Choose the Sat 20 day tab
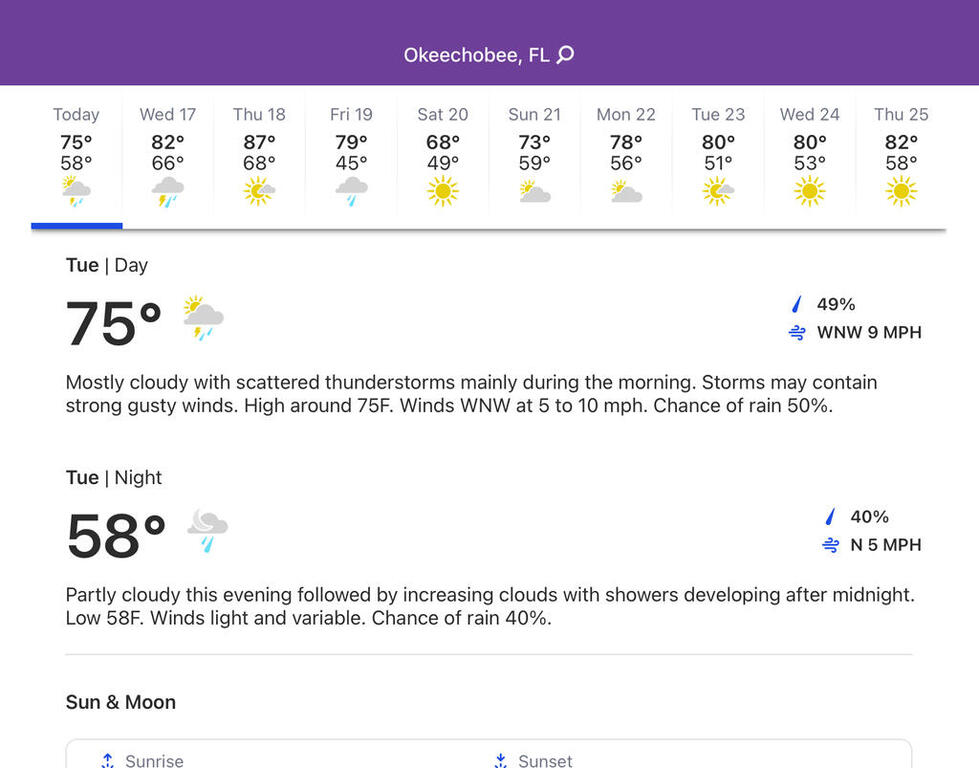This screenshot has width=979, height=768. pyautogui.click(x=443, y=155)
